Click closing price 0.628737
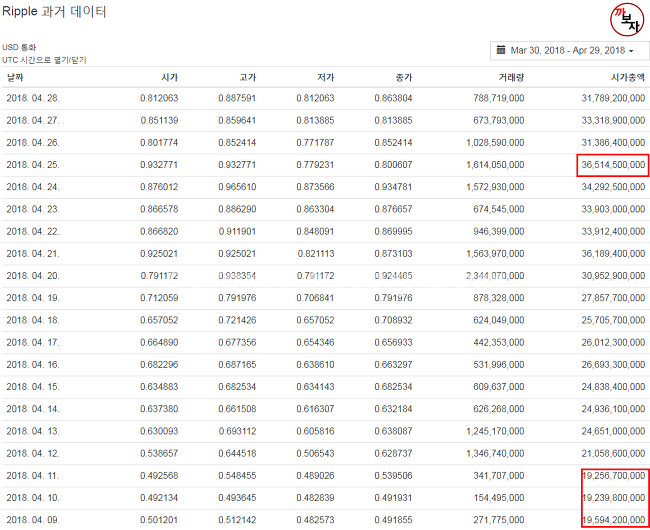This screenshot has height=530, width=650. tap(393, 453)
